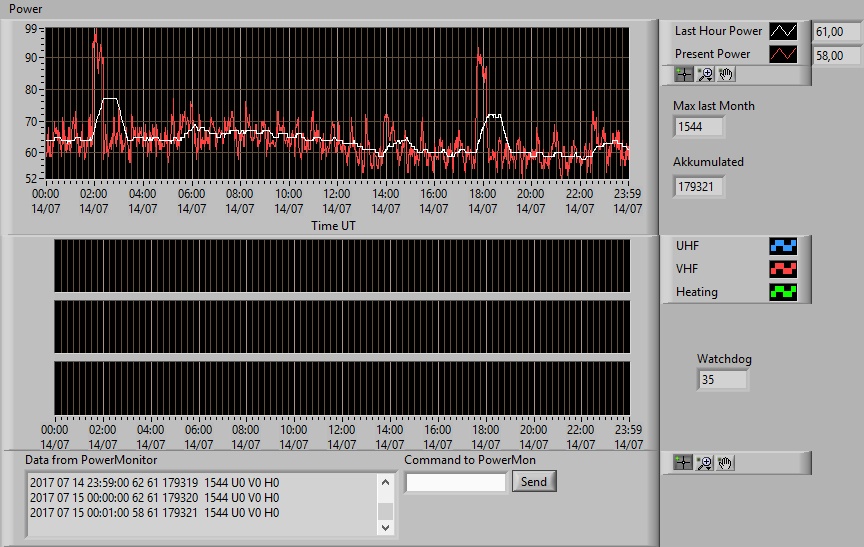Screen dimensions: 864x547
Task: Activate the zoom tool in the power graph palette
Action: tap(705, 74)
